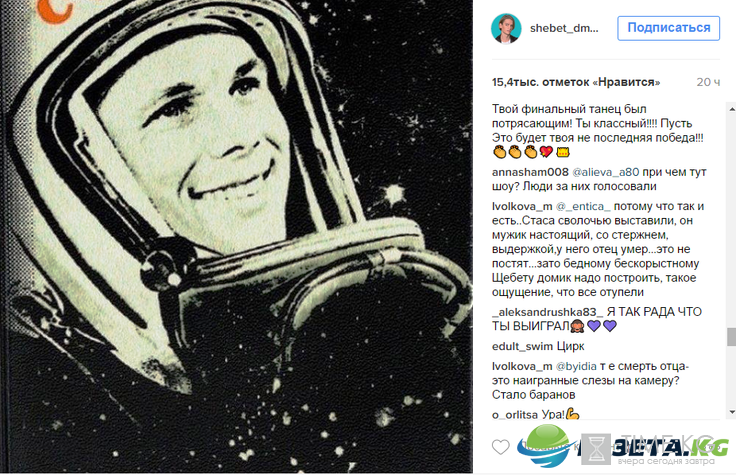Open the @byidia mention link

pos(576,366)
